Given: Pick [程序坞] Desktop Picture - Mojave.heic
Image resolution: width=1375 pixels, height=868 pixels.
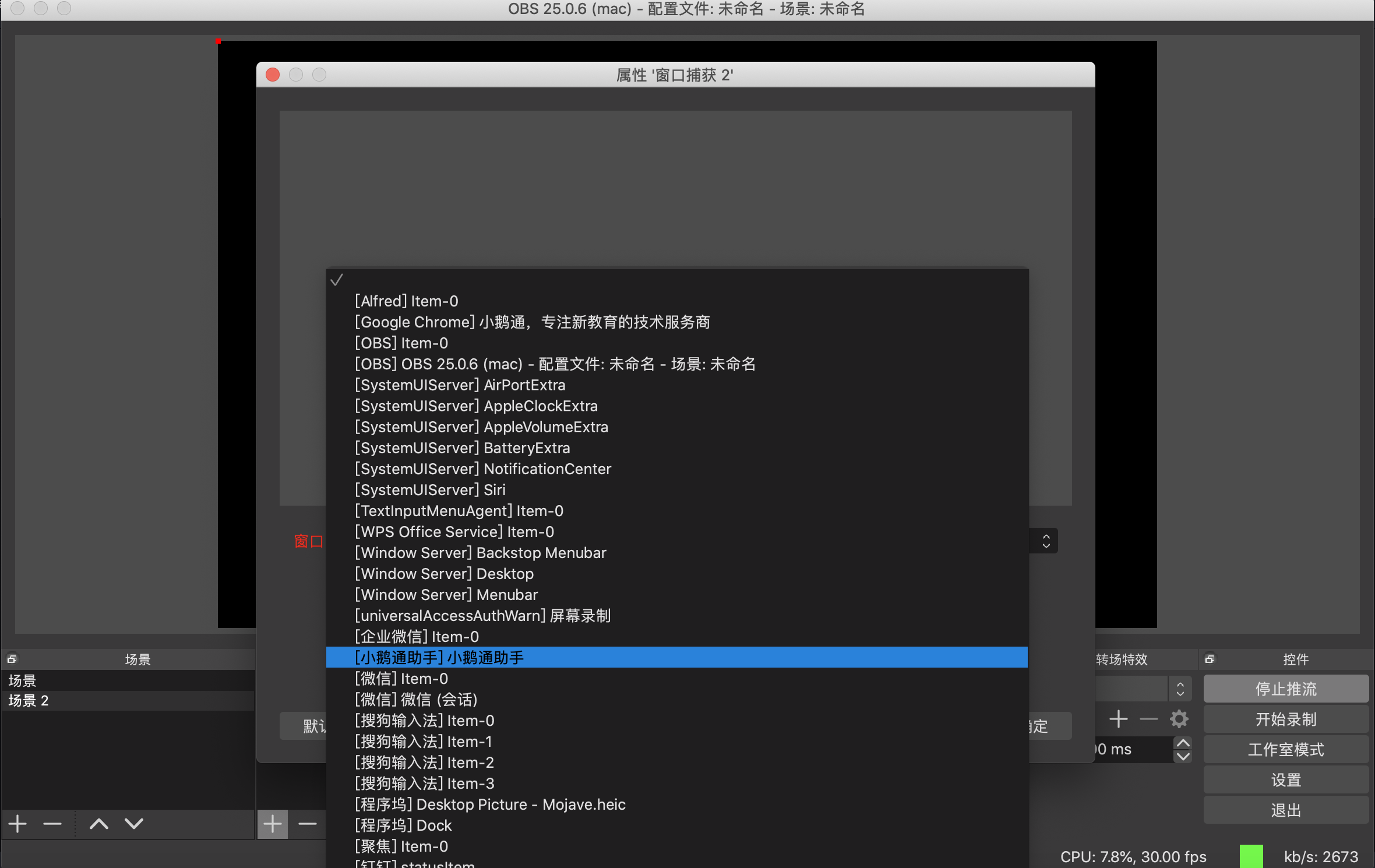Looking at the screenshot, I should [x=677, y=805].
